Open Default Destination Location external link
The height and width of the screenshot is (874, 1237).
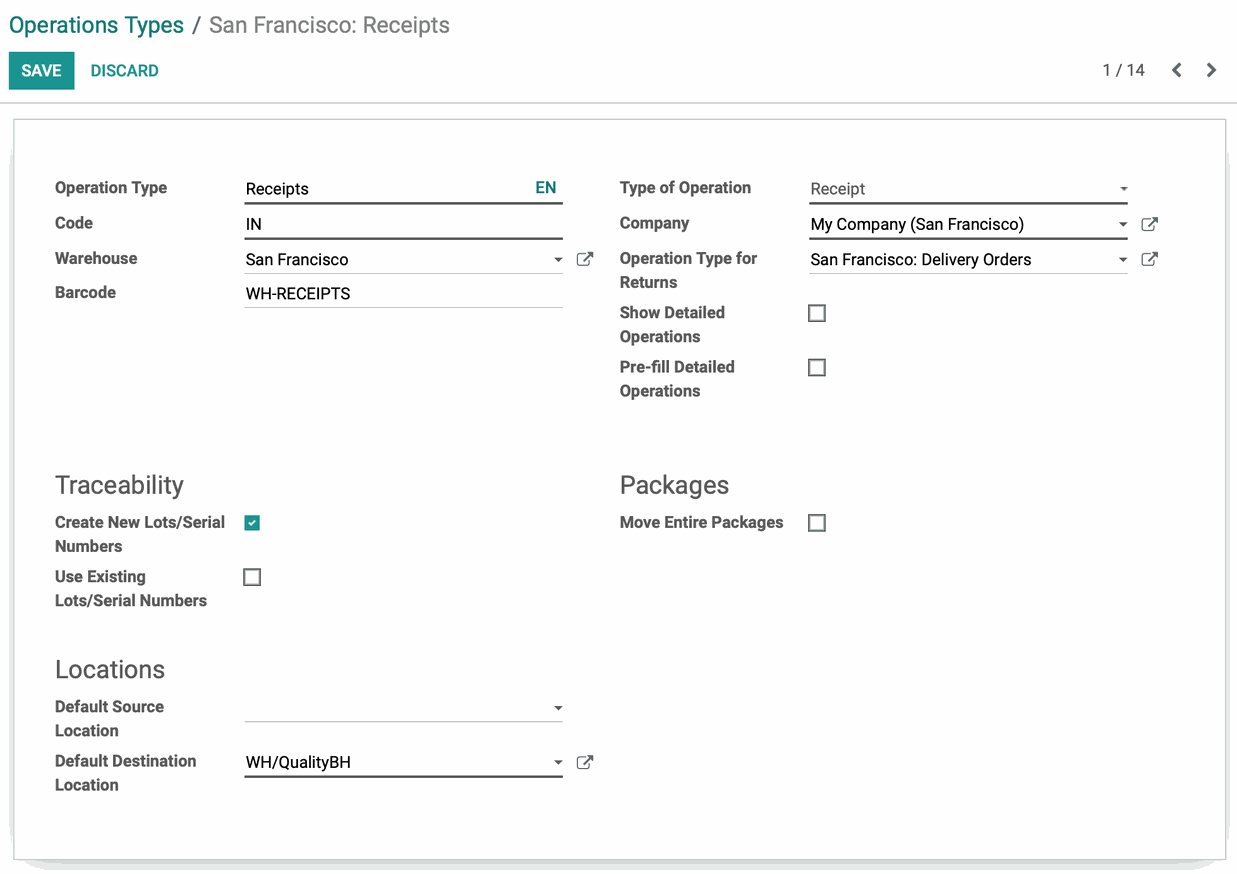[x=585, y=762]
